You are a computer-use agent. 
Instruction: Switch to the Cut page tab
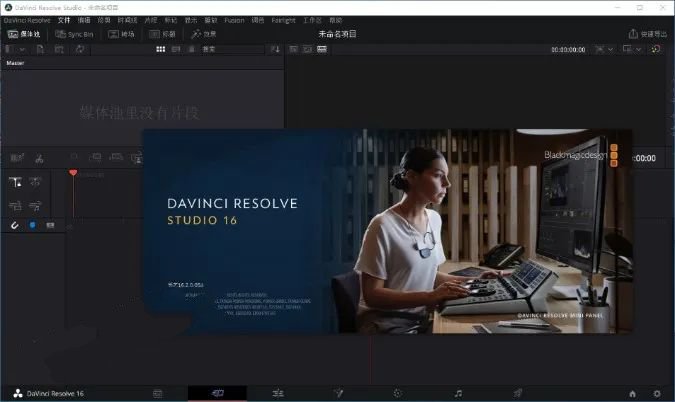click(217, 393)
